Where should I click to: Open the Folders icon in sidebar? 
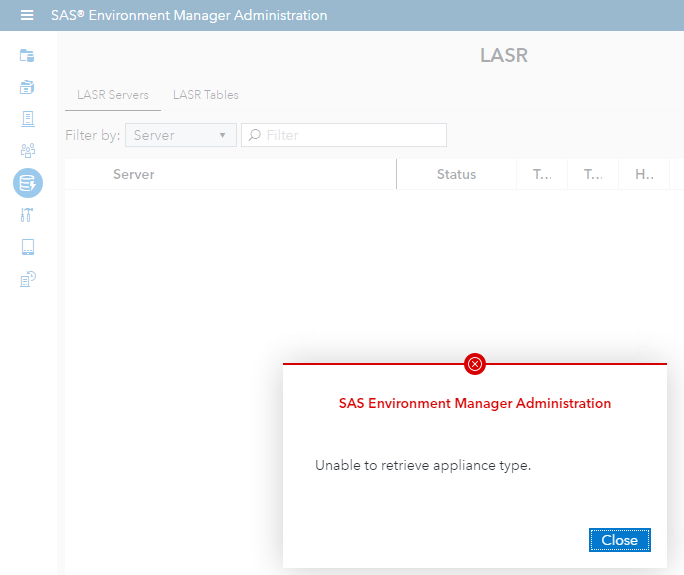pos(27,55)
